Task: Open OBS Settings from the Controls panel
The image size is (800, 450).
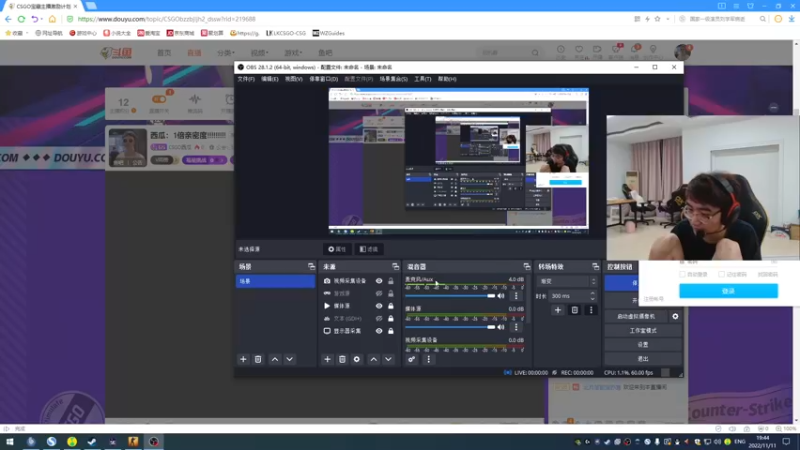Action: (x=643, y=345)
